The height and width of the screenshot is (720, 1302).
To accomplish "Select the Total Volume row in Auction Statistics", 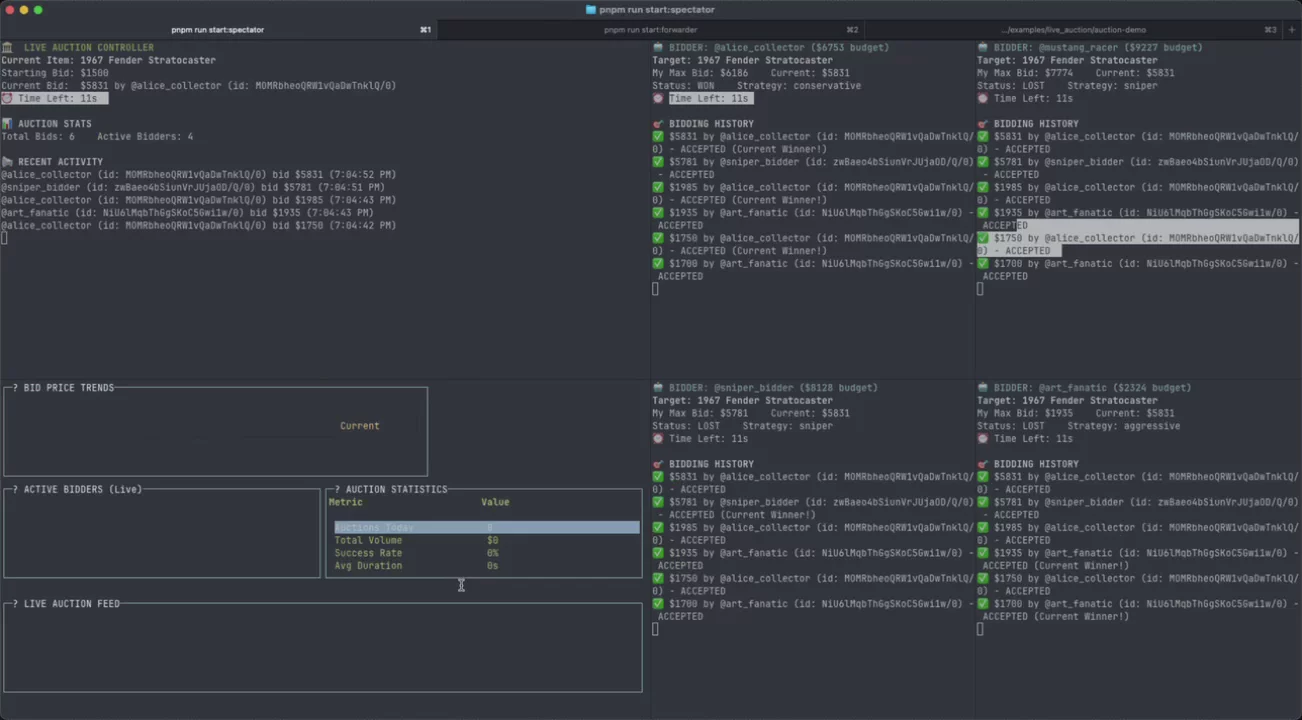I will 368,540.
